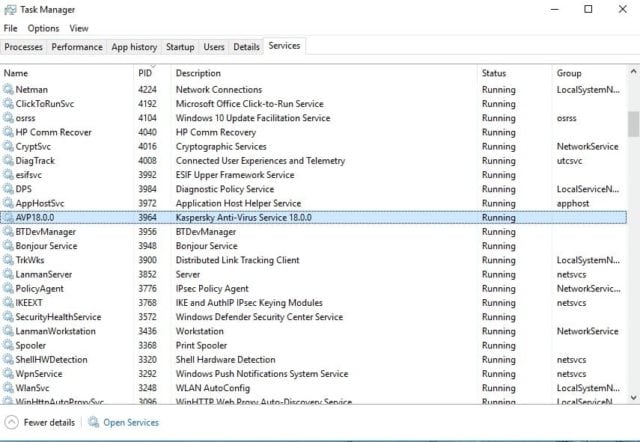The height and width of the screenshot is (442, 640).
Task: Select 'Microsoft Office Click-to-Run Service' text
Action: pos(249,104)
